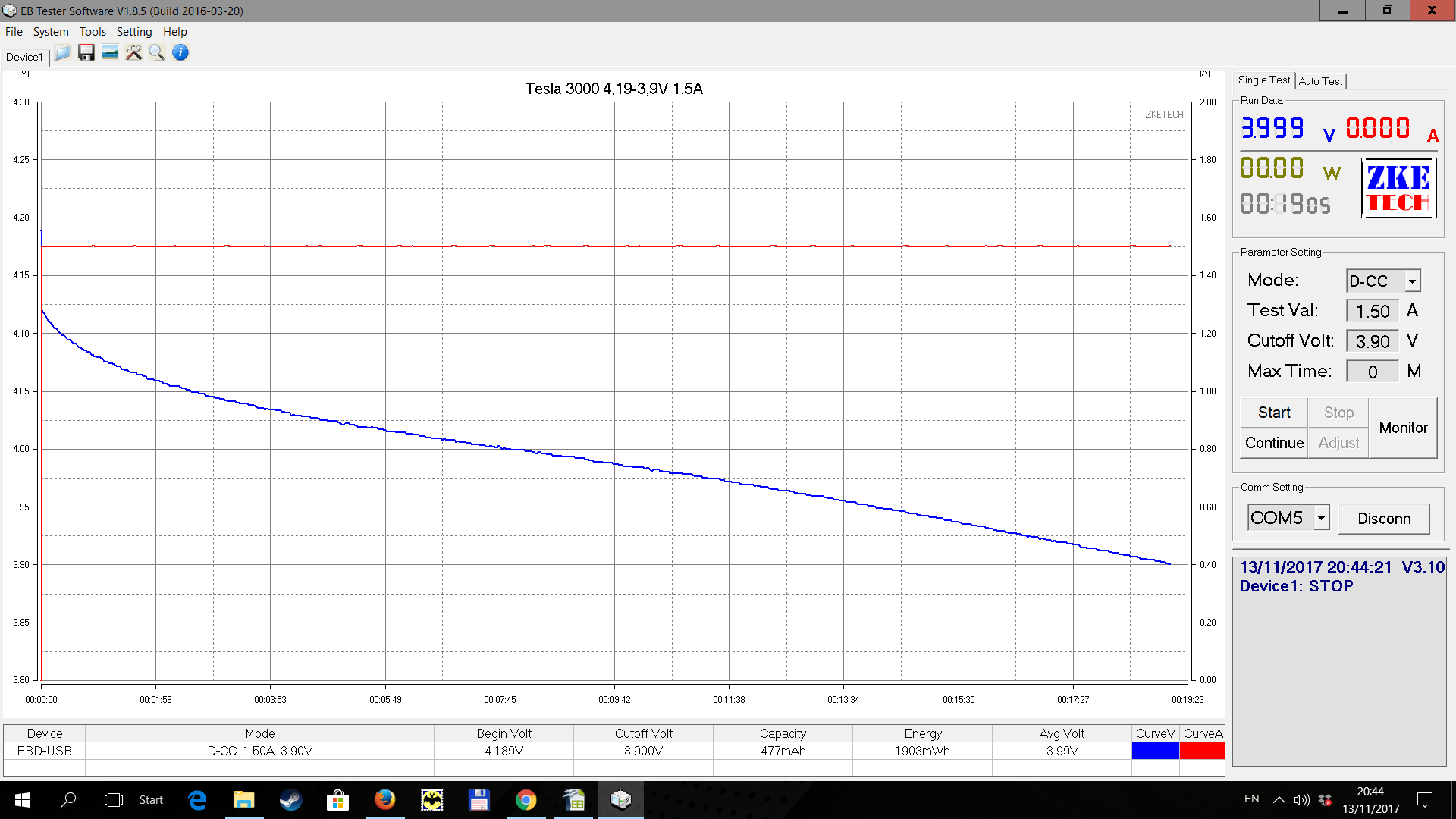The image size is (1456, 819).
Task: Click the magnifying glass toolbar icon
Action: coord(157,53)
